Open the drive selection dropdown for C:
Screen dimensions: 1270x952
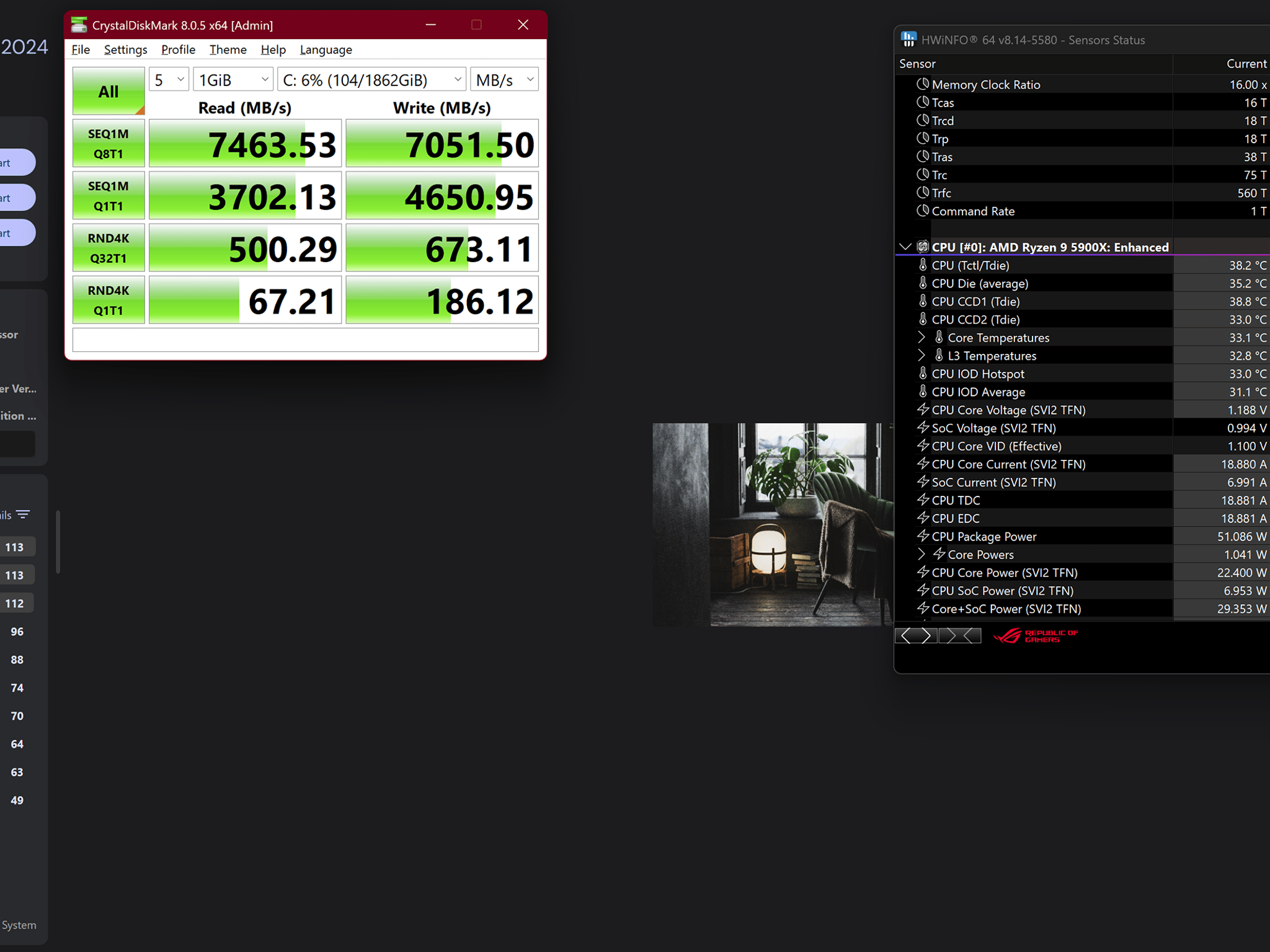(372, 79)
